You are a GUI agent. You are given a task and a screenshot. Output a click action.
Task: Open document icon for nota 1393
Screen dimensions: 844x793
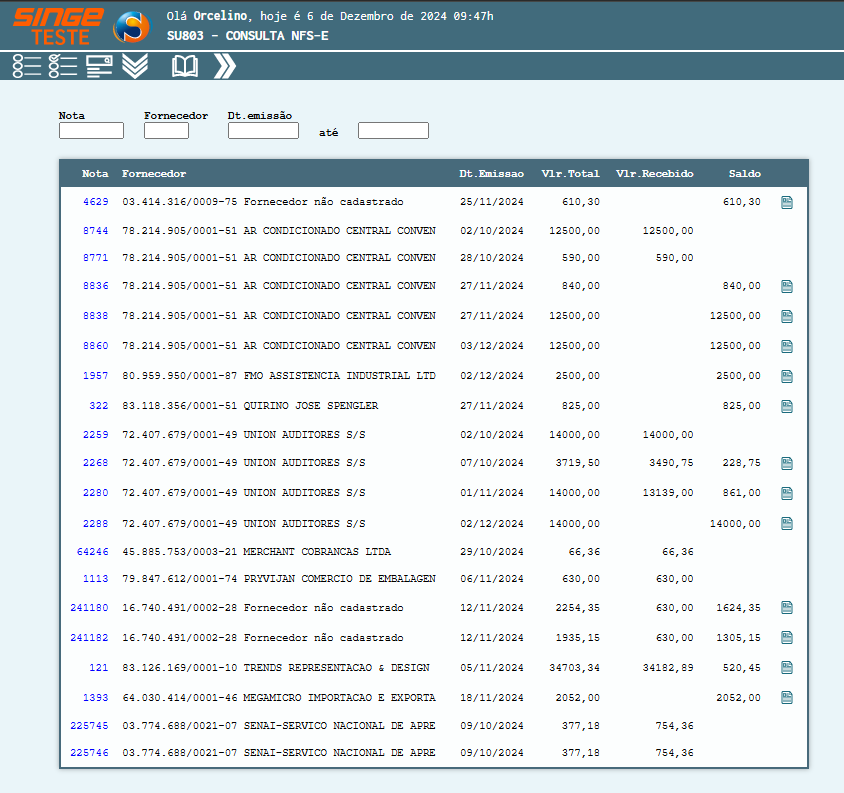coord(787,697)
